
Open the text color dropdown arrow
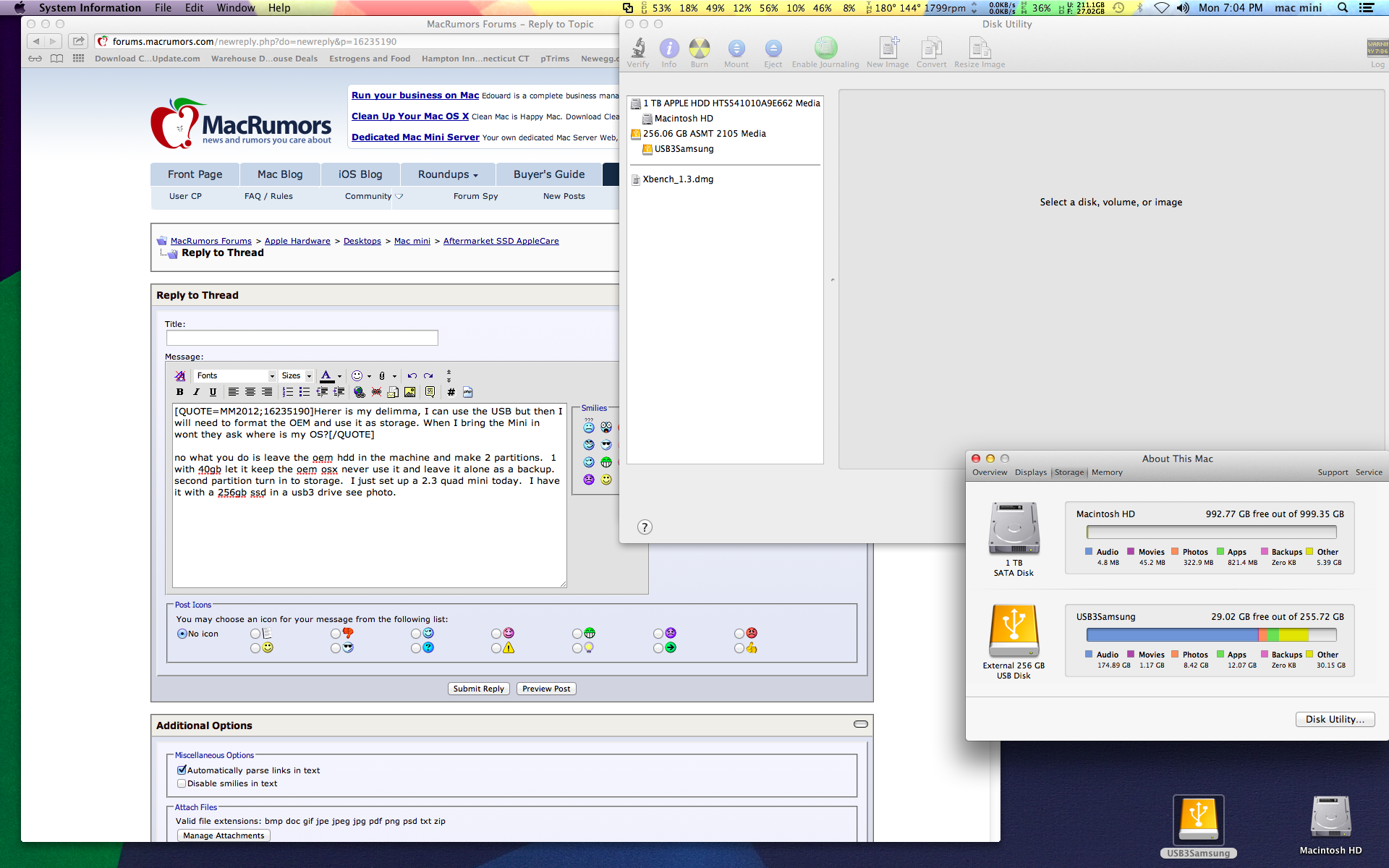click(339, 376)
